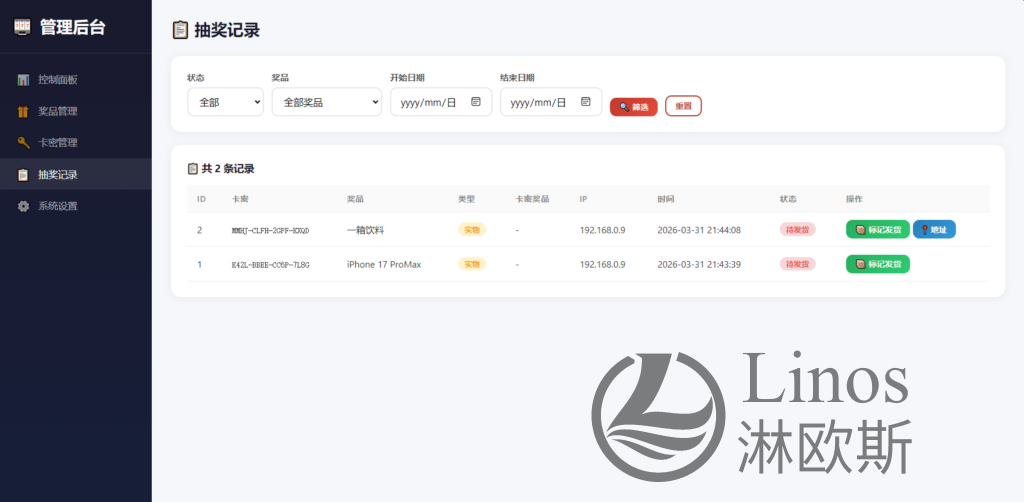Image resolution: width=1024 pixels, height=502 pixels.
Task: Click the 卡密 column header
Action: coord(240,198)
